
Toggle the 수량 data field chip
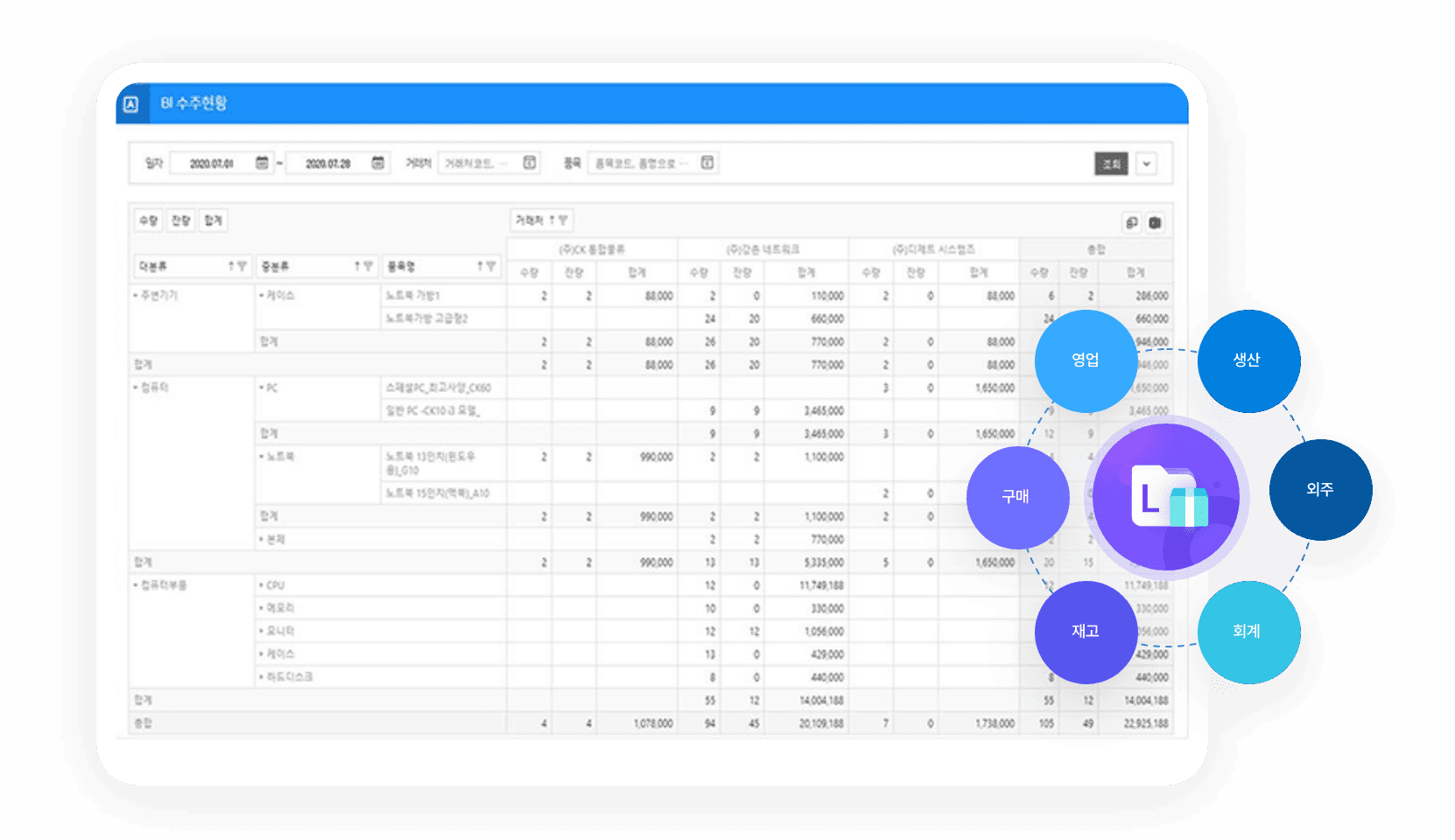[149, 220]
